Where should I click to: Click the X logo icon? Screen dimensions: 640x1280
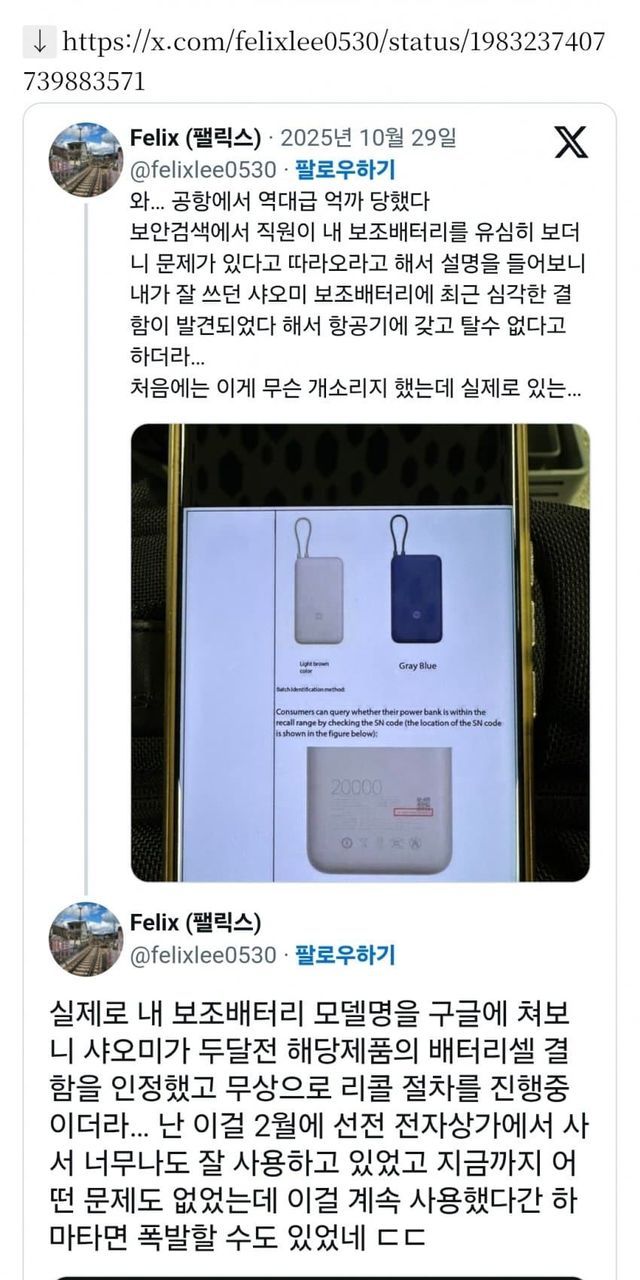coord(571,141)
